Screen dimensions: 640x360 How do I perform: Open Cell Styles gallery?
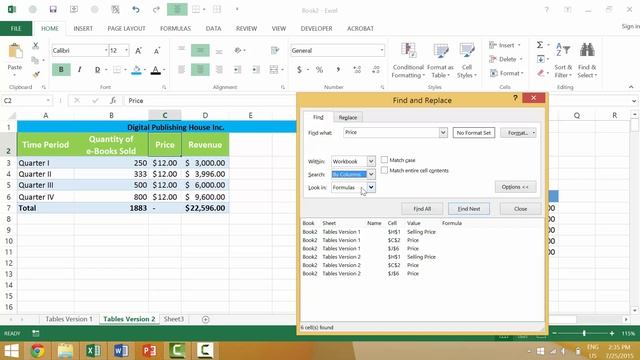coord(467,60)
